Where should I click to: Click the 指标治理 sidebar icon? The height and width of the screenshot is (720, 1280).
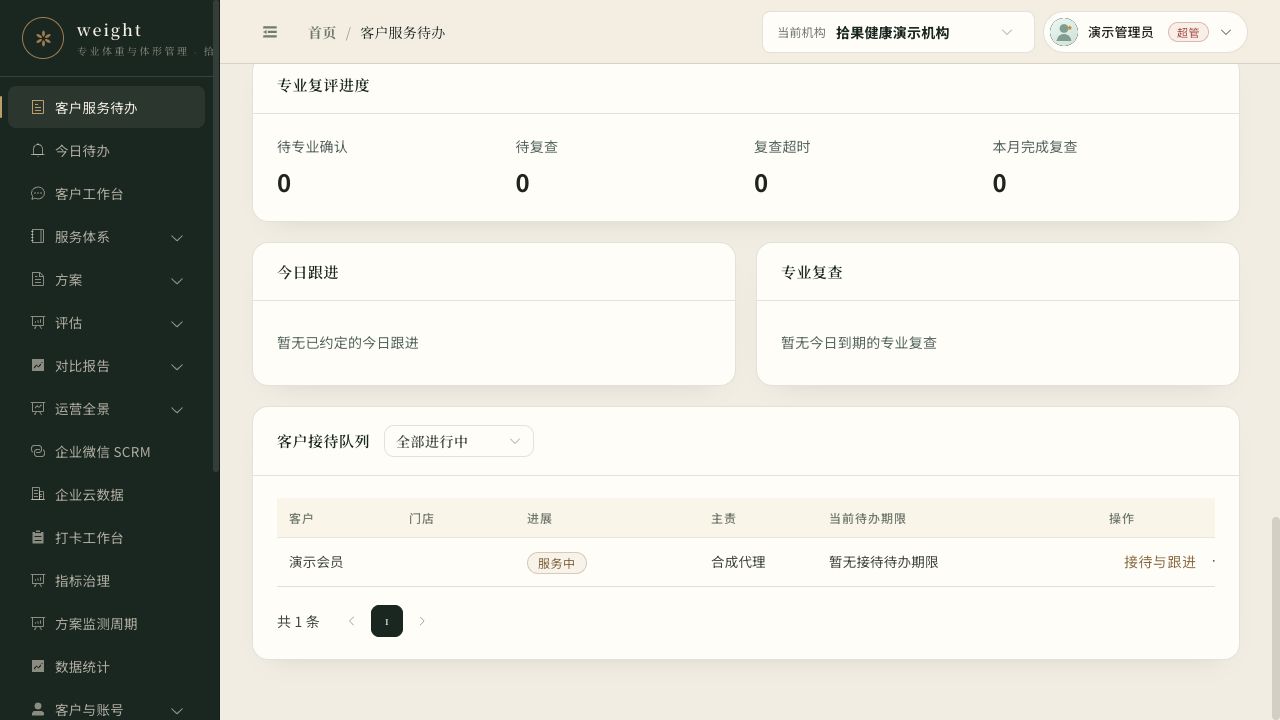coord(38,580)
